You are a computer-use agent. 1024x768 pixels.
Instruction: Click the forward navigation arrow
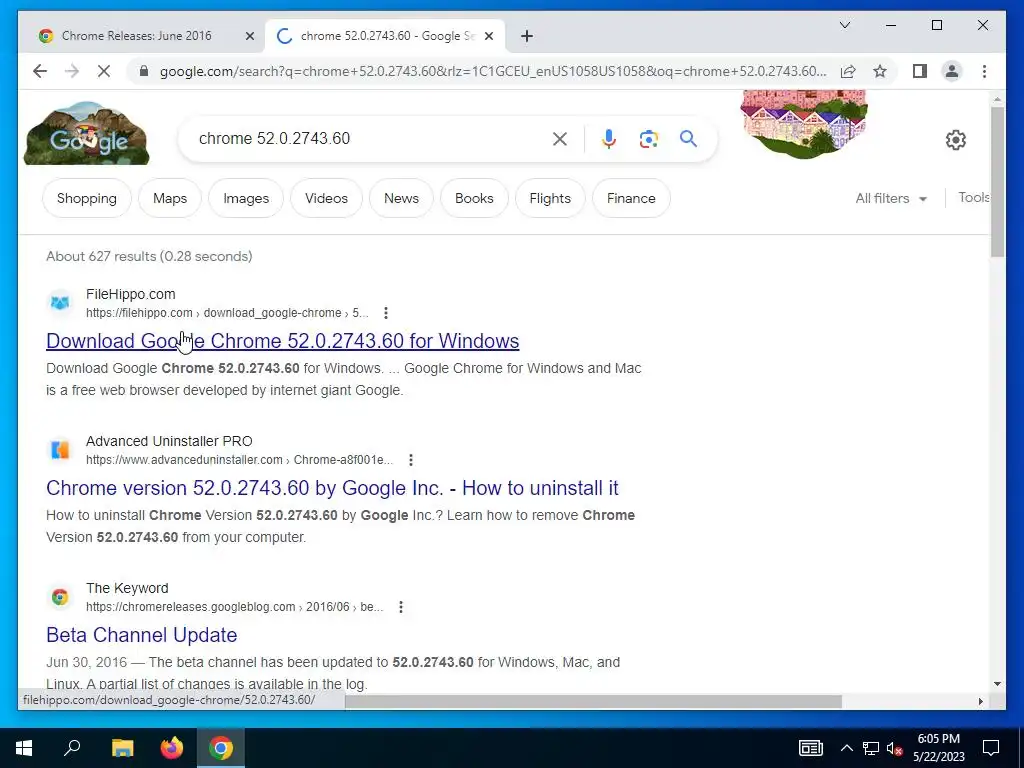pos(72,71)
